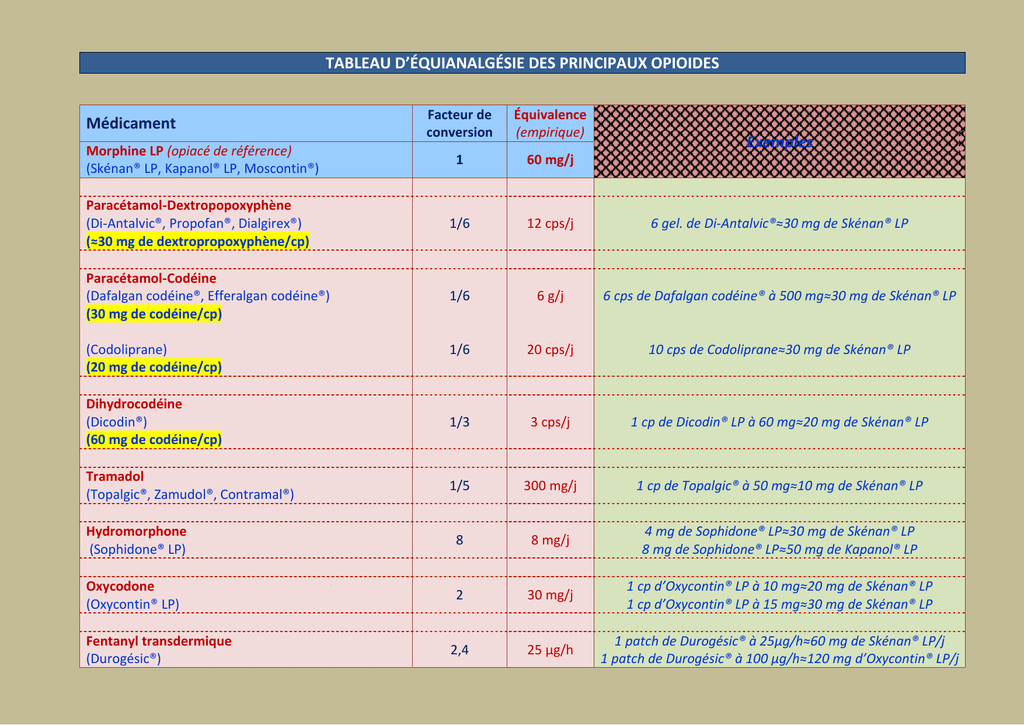
Task: Select the "6 g/j" equivalence value
Action: pyautogui.click(x=550, y=296)
